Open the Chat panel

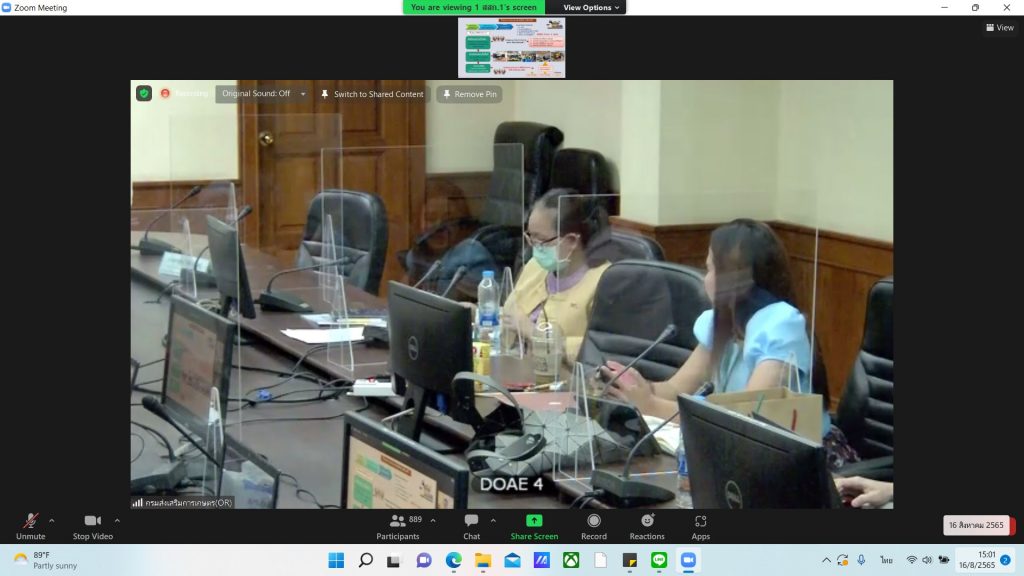472,526
